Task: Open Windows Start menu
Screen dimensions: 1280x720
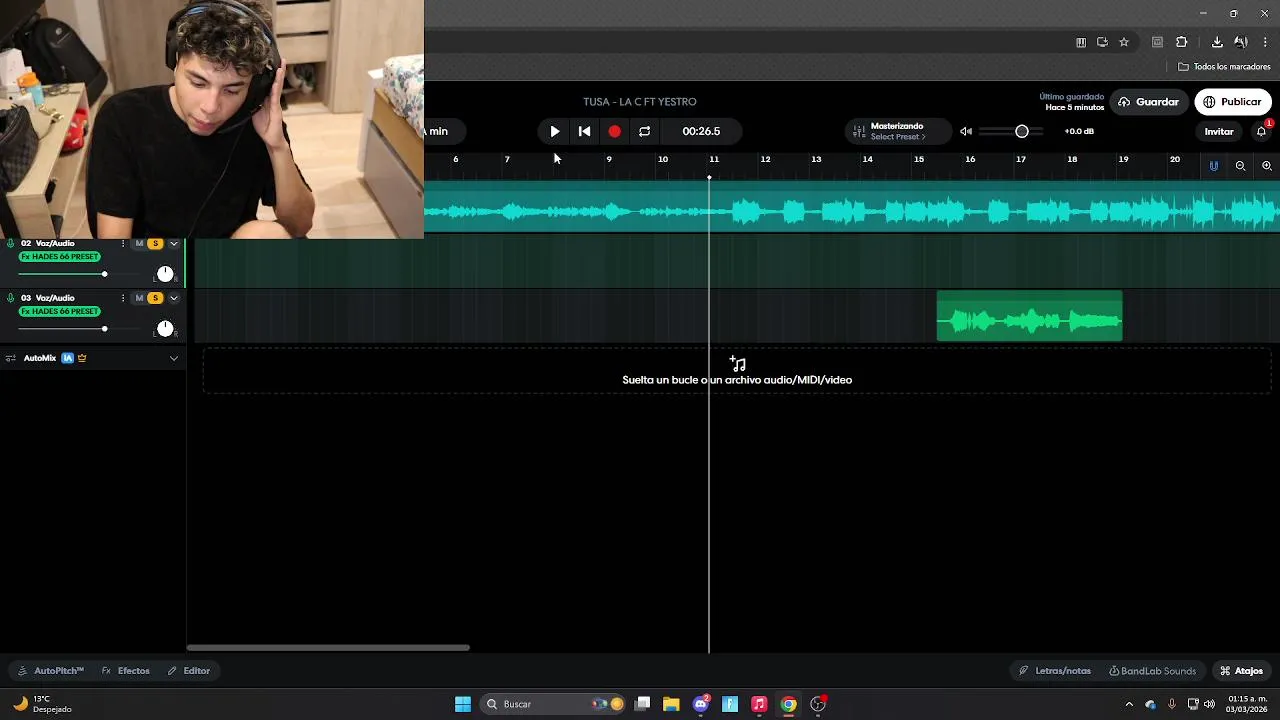Action: (x=463, y=704)
